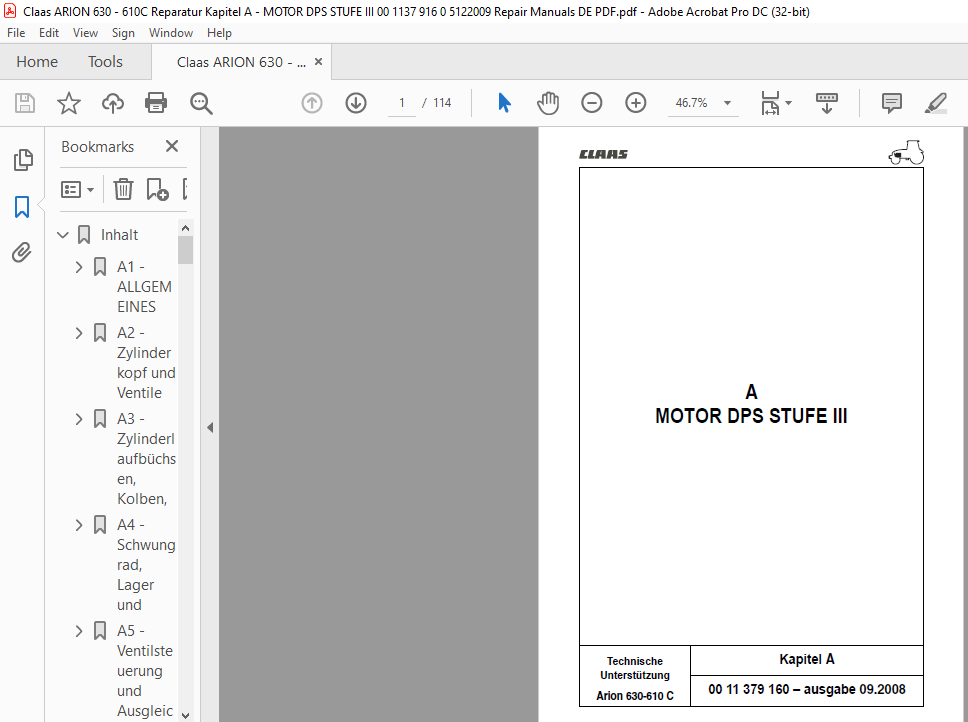Open the A2 - Zylinderkopf und Ventile bookmark
This screenshot has height=722, width=968.
pos(146,363)
